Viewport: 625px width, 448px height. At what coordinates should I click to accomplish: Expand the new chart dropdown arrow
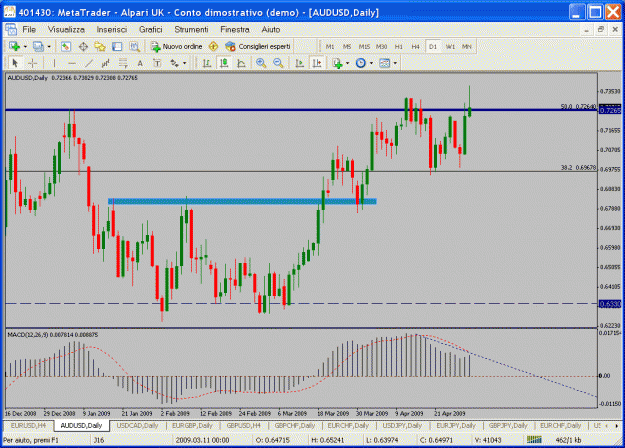[25, 47]
